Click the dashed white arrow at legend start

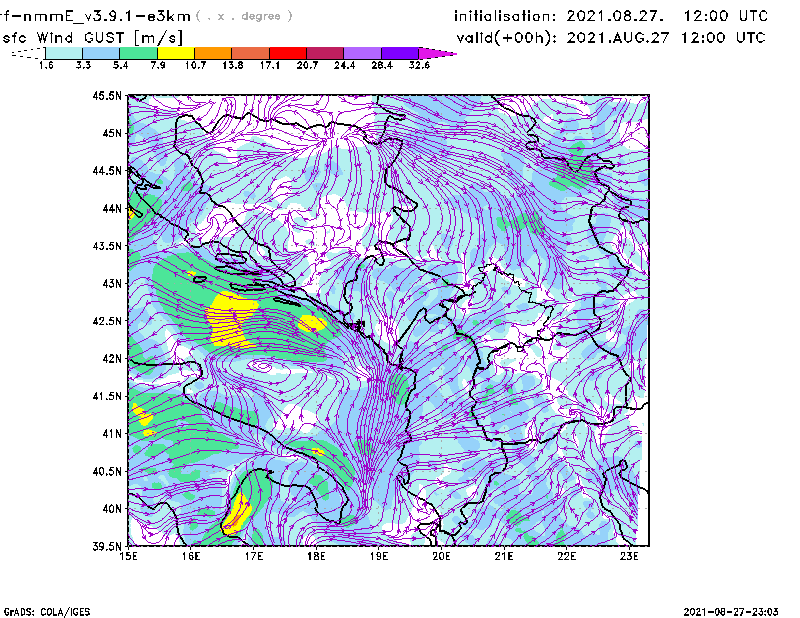coord(28,53)
